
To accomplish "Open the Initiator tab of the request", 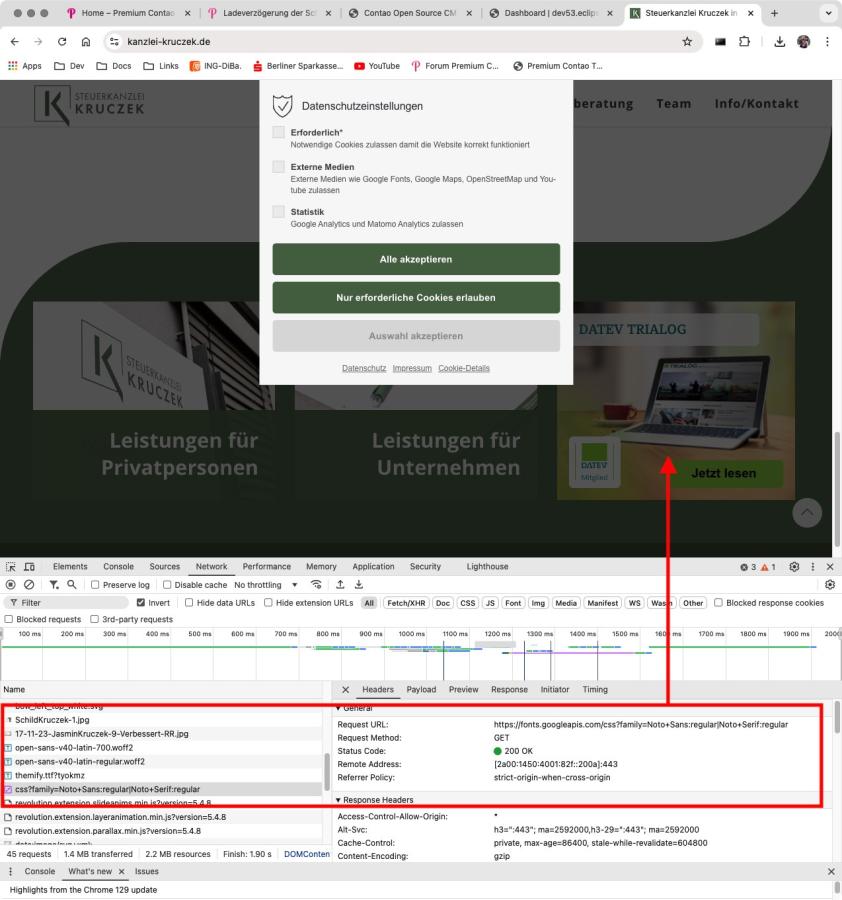I will pos(554,689).
